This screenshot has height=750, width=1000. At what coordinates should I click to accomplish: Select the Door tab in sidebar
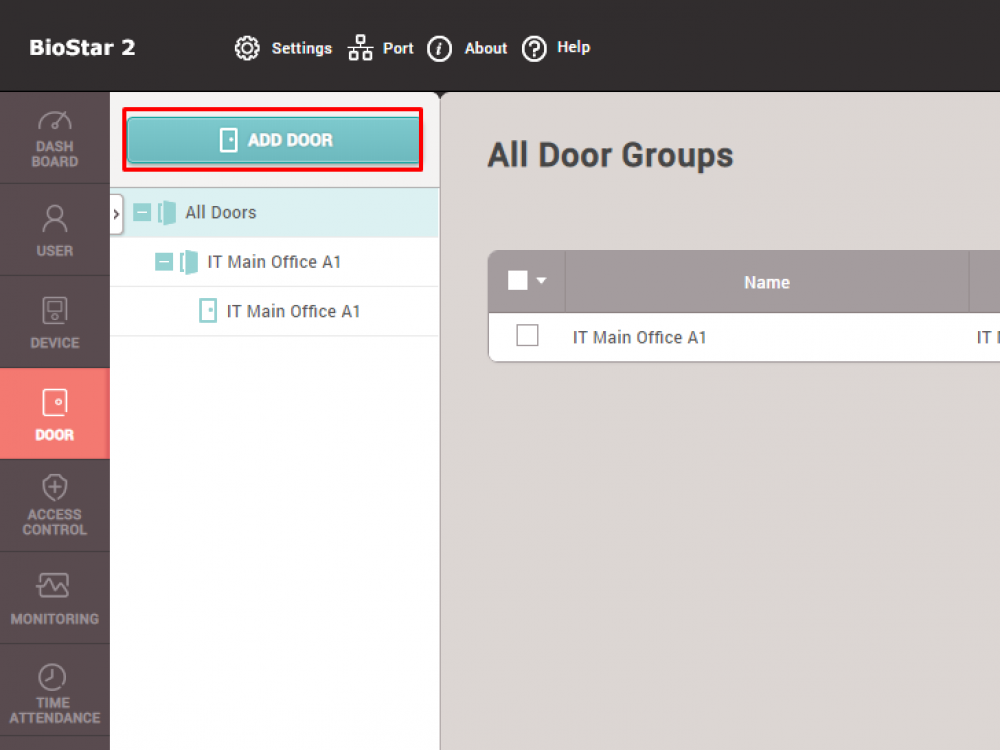[54, 414]
